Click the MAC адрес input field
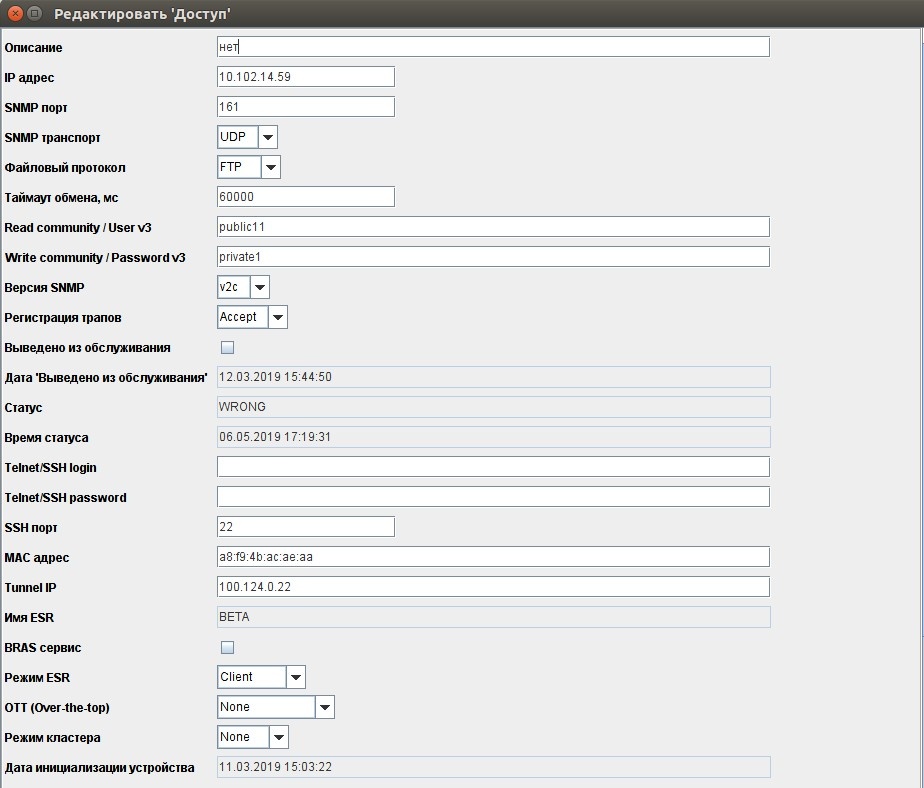The height and width of the screenshot is (788, 924). (x=493, y=557)
